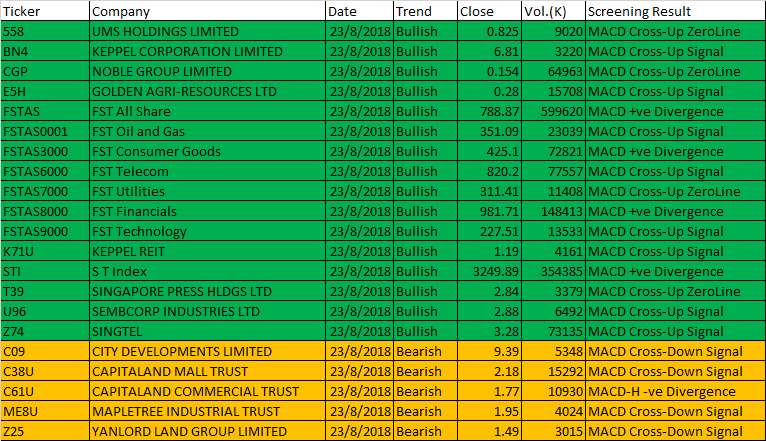Select ticker cell FSTAS0001

45,131
